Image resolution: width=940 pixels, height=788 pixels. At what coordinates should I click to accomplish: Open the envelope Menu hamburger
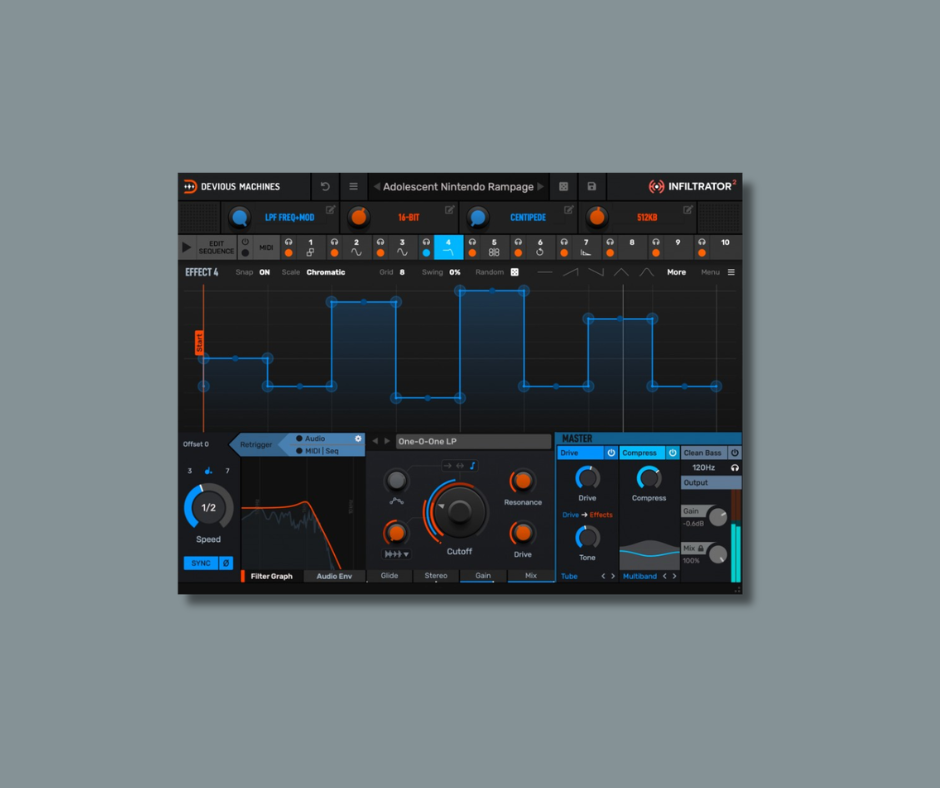[x=731, y=272]
